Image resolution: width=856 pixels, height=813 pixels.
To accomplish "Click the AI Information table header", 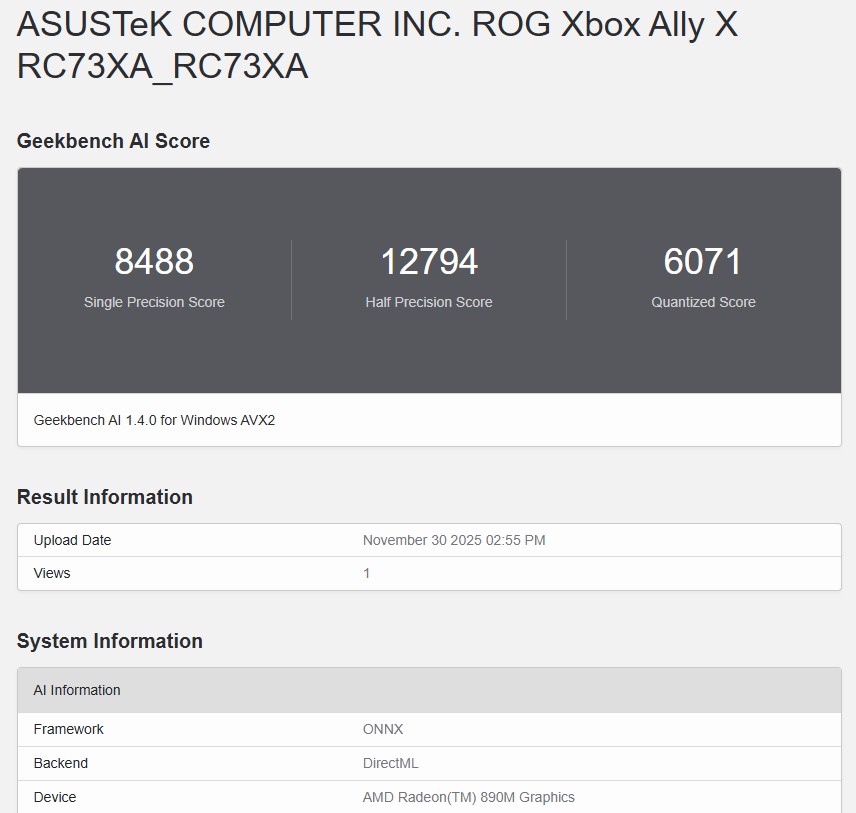I will 77,690.
